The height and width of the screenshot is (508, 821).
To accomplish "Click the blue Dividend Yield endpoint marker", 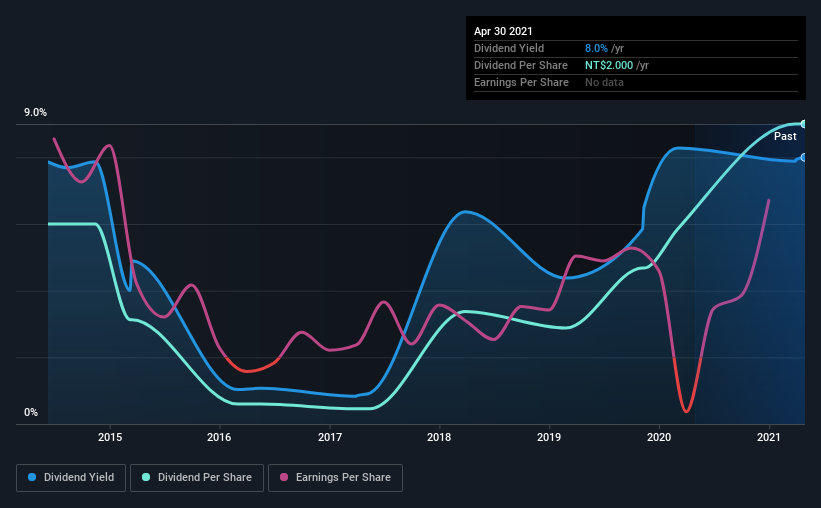I will pos(804,158).
